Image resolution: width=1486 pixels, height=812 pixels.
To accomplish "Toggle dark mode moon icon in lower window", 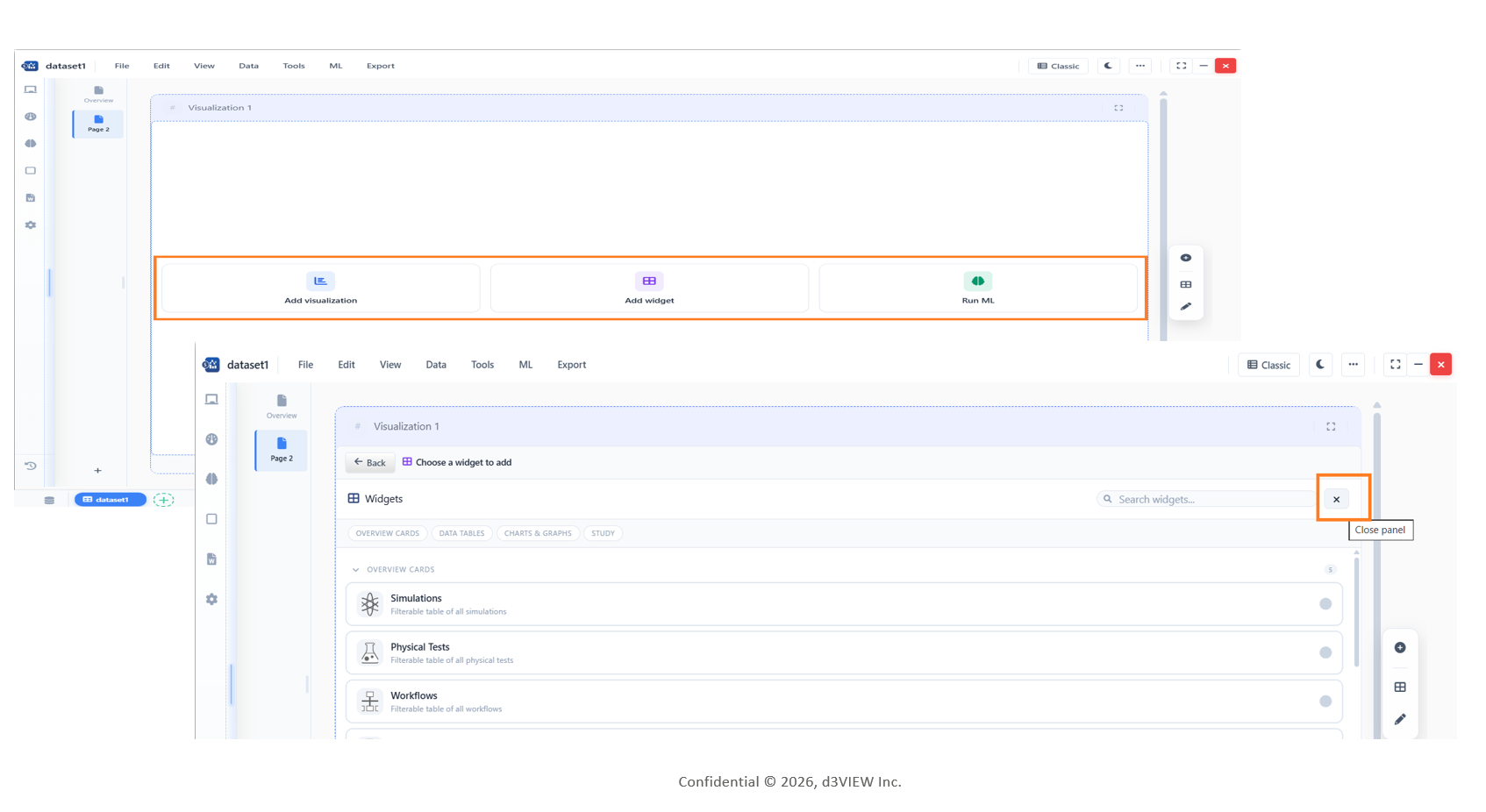I will point(1320,365).
